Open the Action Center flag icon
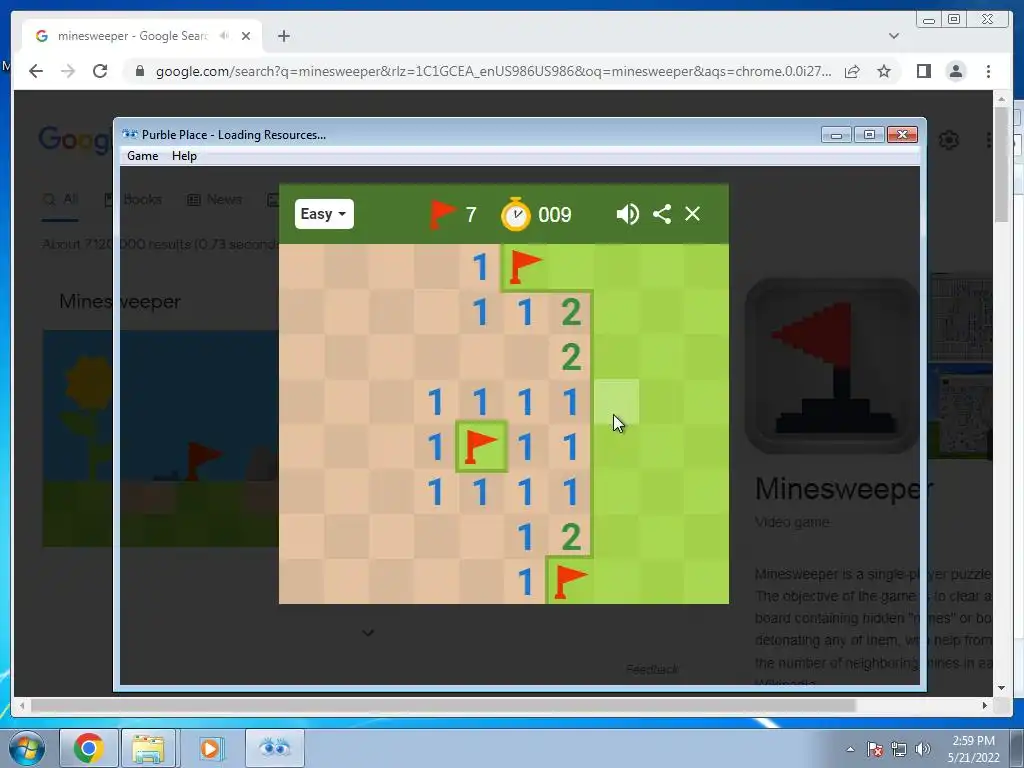This screenshot has width=1024, height=768. 875,749
